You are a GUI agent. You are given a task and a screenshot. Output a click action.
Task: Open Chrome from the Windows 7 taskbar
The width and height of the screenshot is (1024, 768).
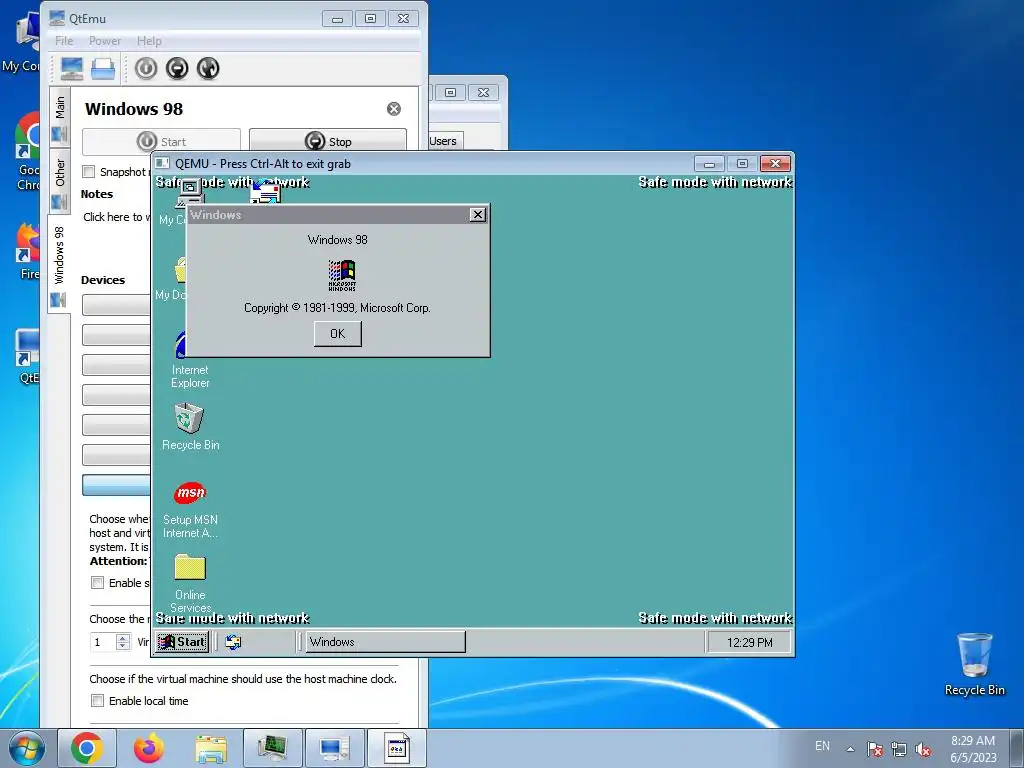click(x=87, y=748)
